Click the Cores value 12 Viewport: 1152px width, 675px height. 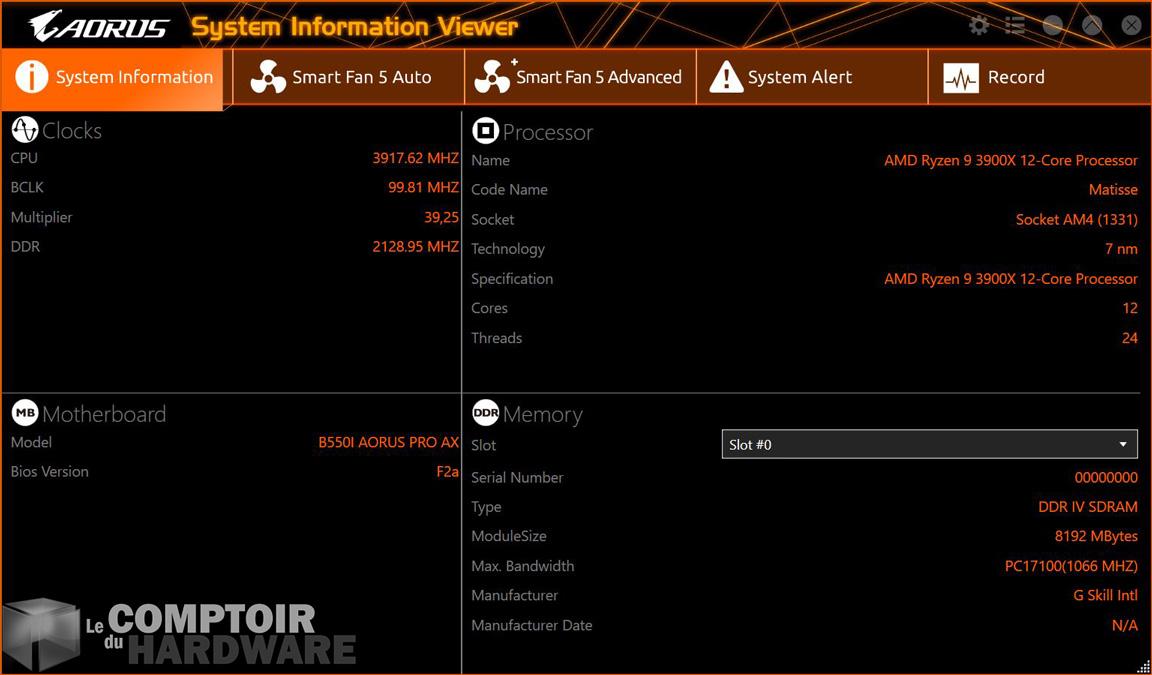(1130, 308)
